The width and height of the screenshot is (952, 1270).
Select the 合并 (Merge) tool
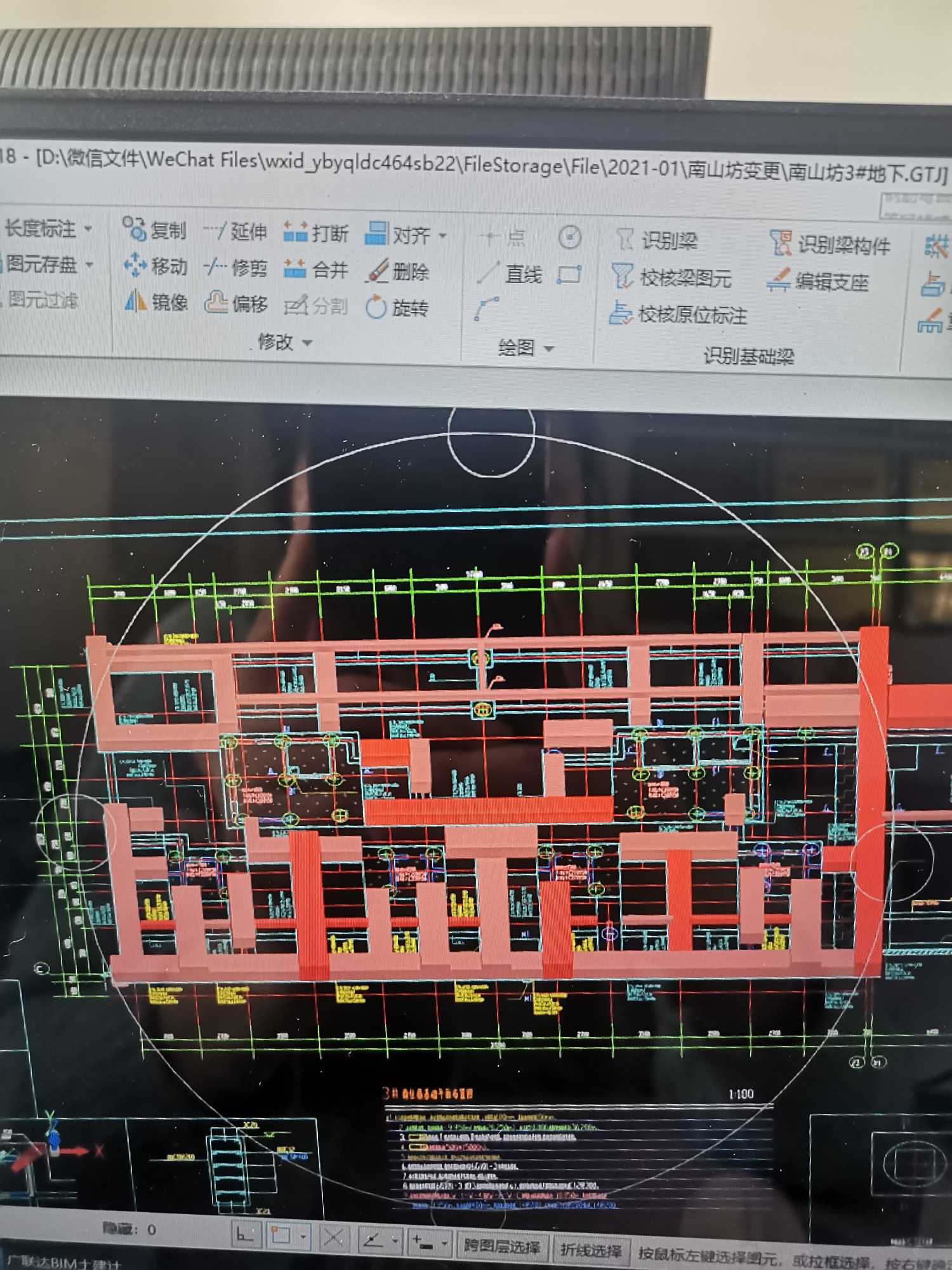click(315, 269)
